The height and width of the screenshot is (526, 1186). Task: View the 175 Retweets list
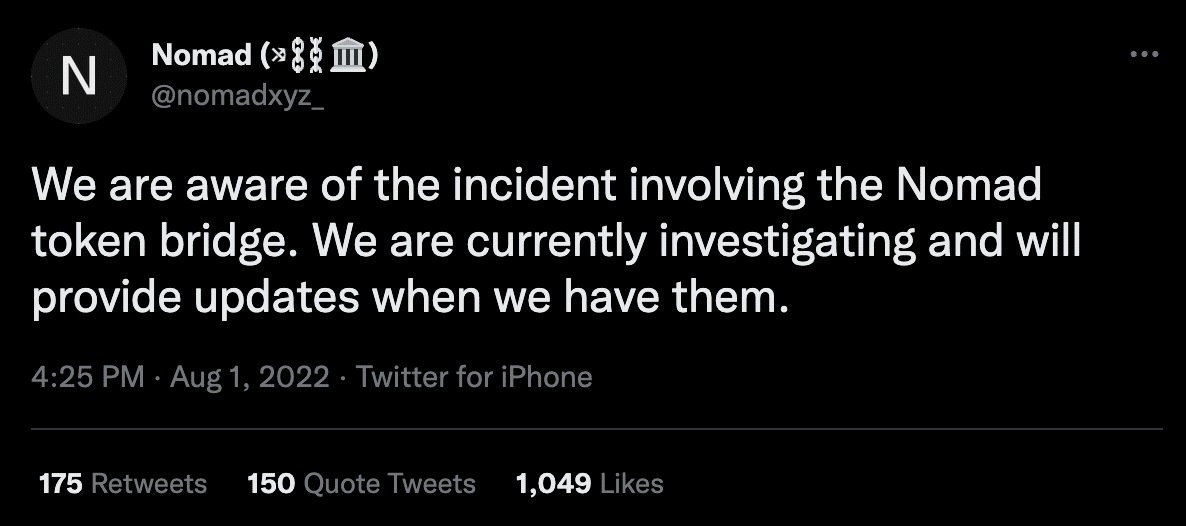[122, 484]
